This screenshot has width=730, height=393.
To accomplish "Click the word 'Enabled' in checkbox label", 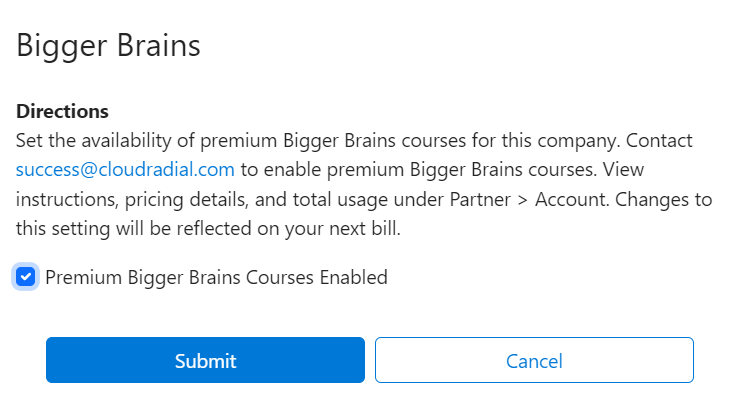I will [353, 278].
